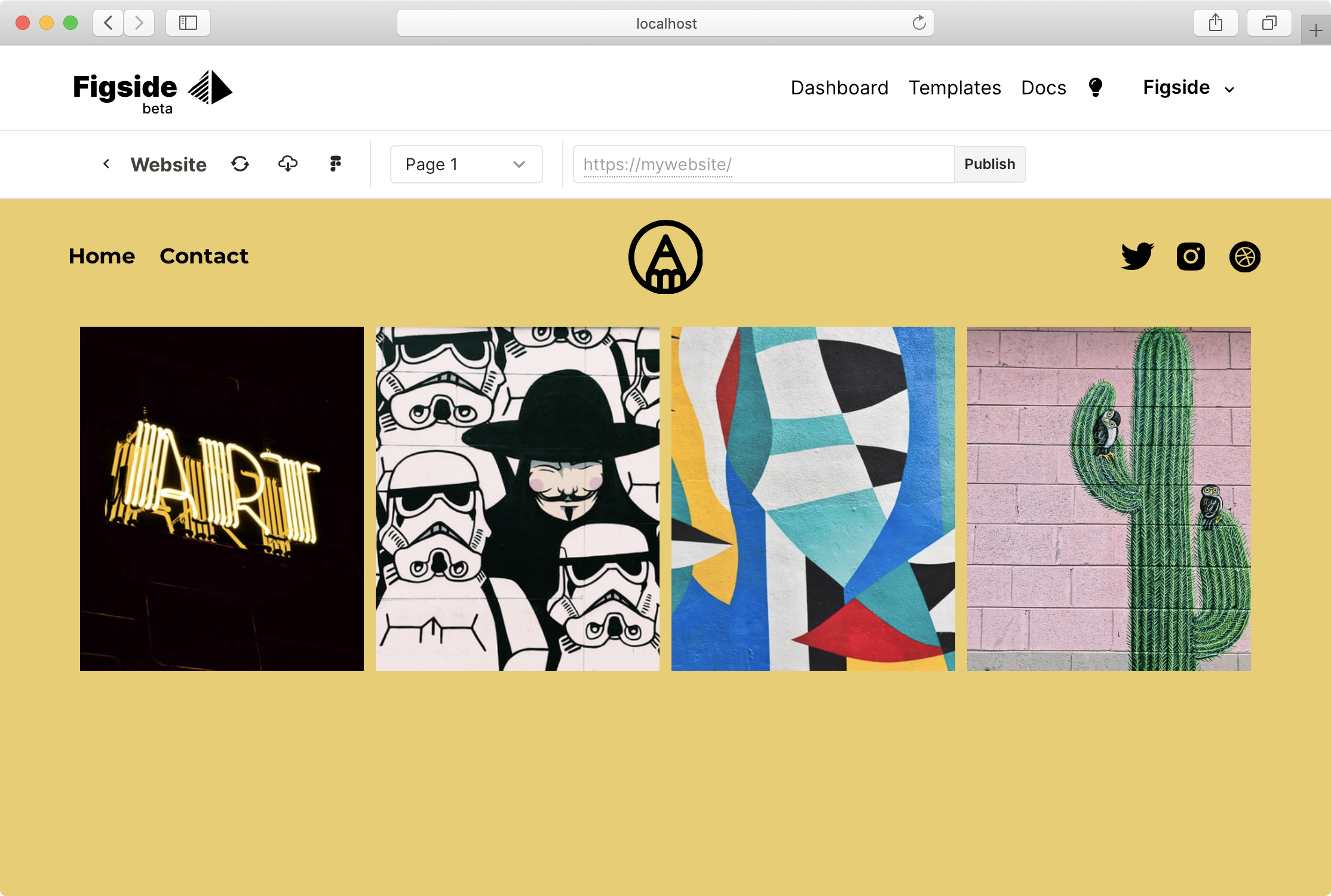Click the lightbulb ideas icon

1096,88
